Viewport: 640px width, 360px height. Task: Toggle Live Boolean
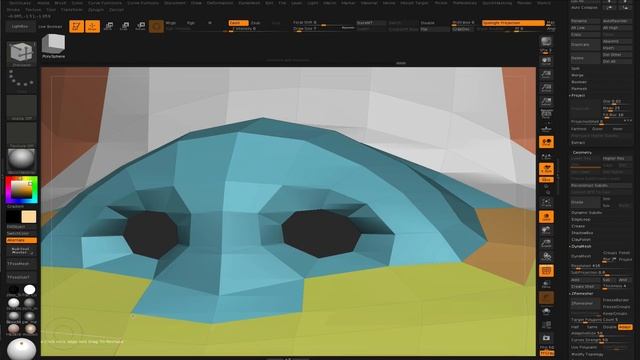50,27
